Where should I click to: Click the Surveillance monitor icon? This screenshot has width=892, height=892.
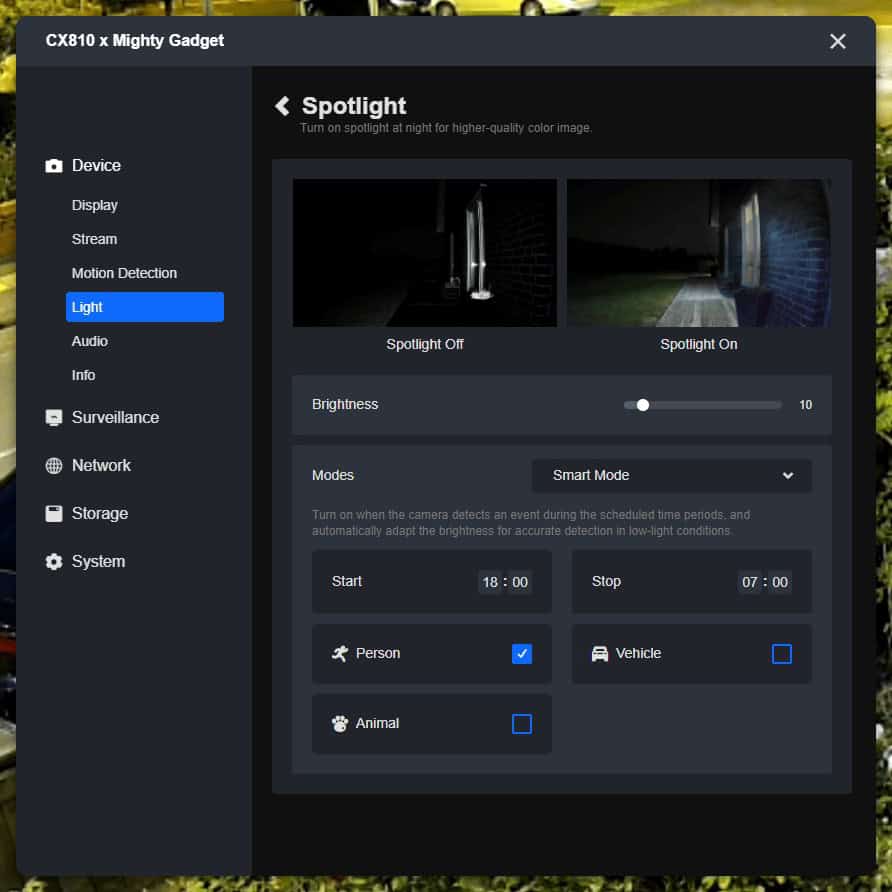point(54,418)
